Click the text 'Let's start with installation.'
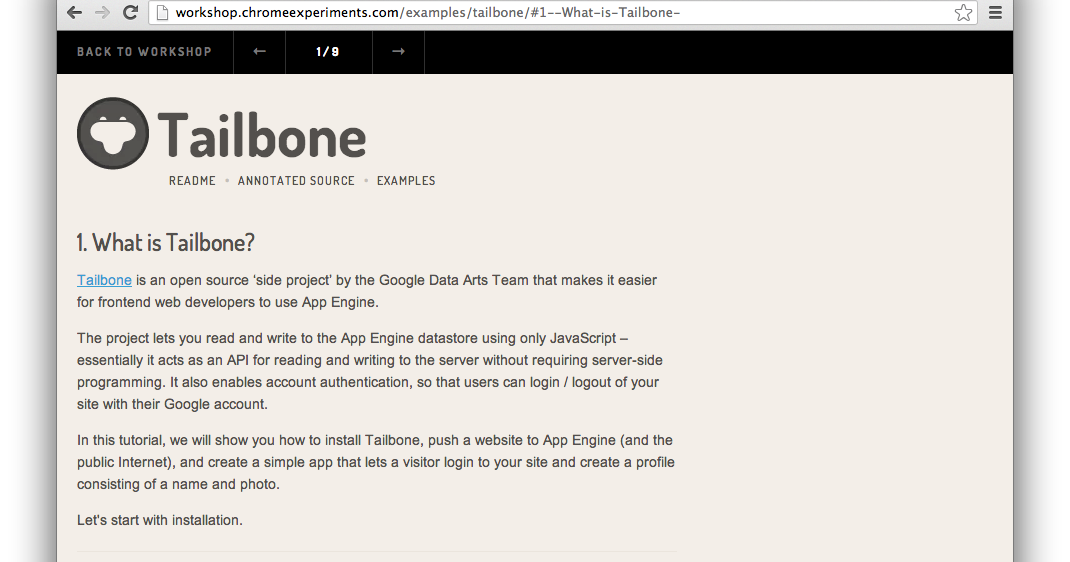1070x562 pixels. click(160, 520)
